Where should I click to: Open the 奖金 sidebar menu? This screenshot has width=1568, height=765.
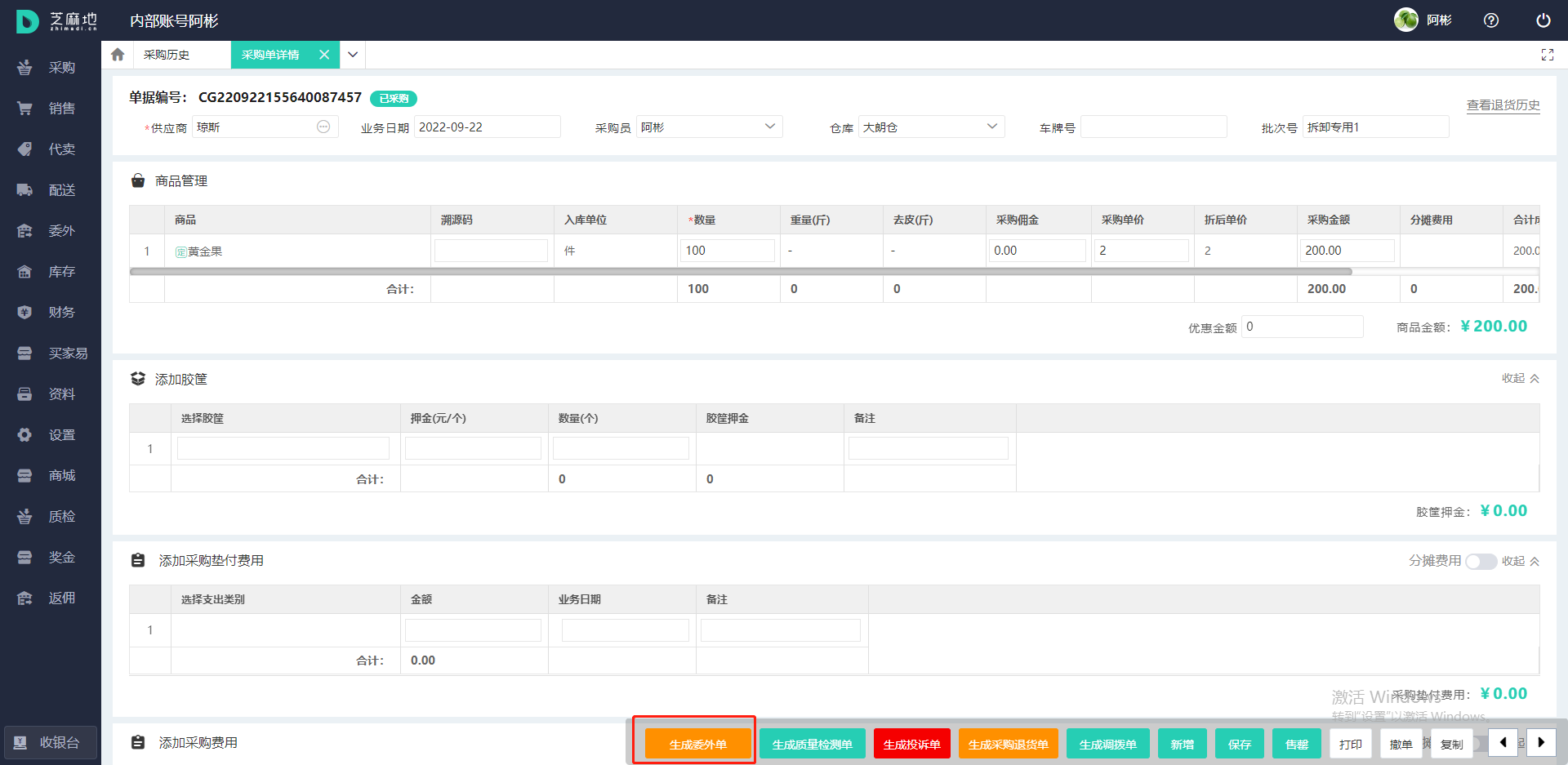pos(51,558)
